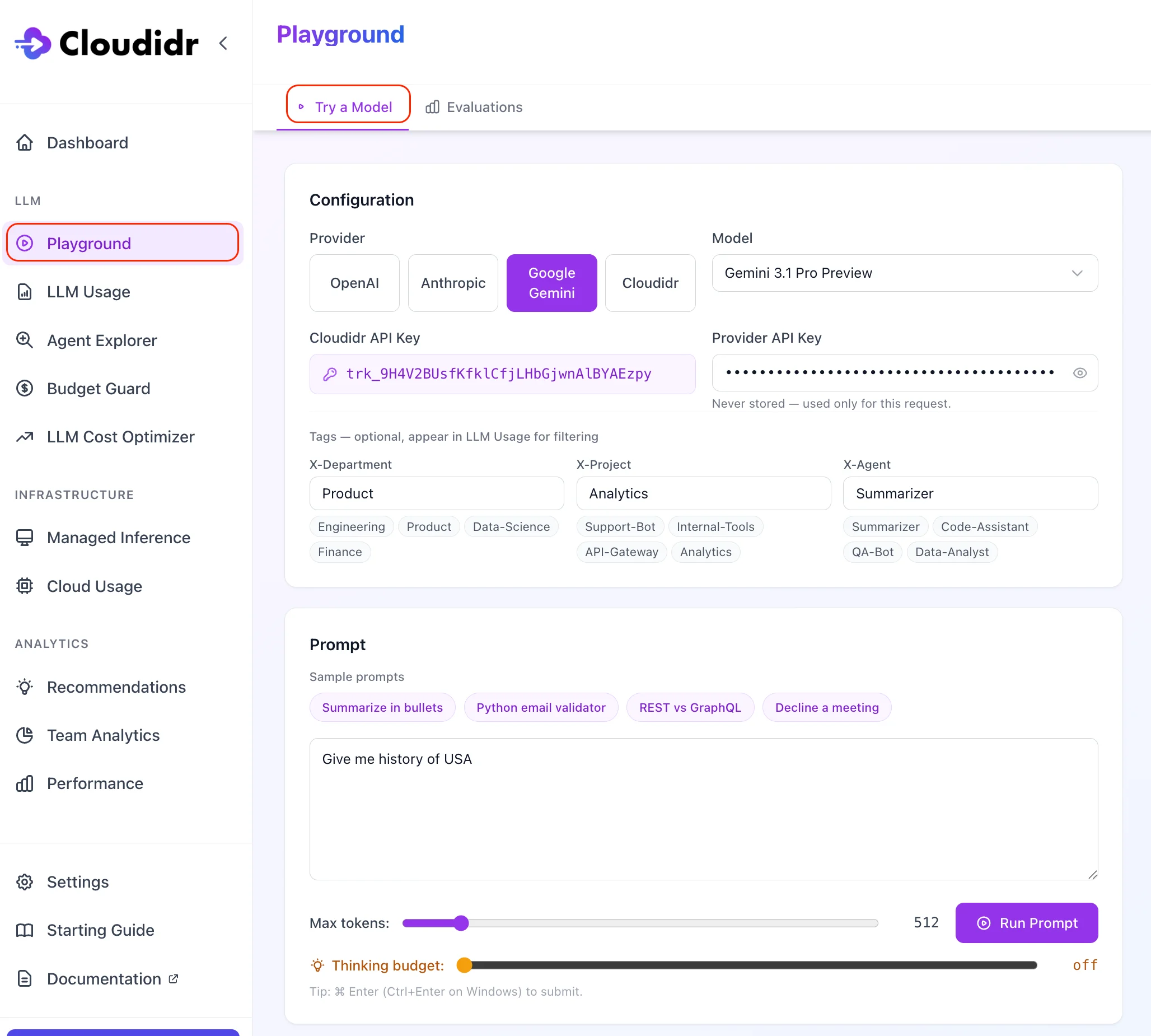Open the Evaluations tab

click(474, 107)
